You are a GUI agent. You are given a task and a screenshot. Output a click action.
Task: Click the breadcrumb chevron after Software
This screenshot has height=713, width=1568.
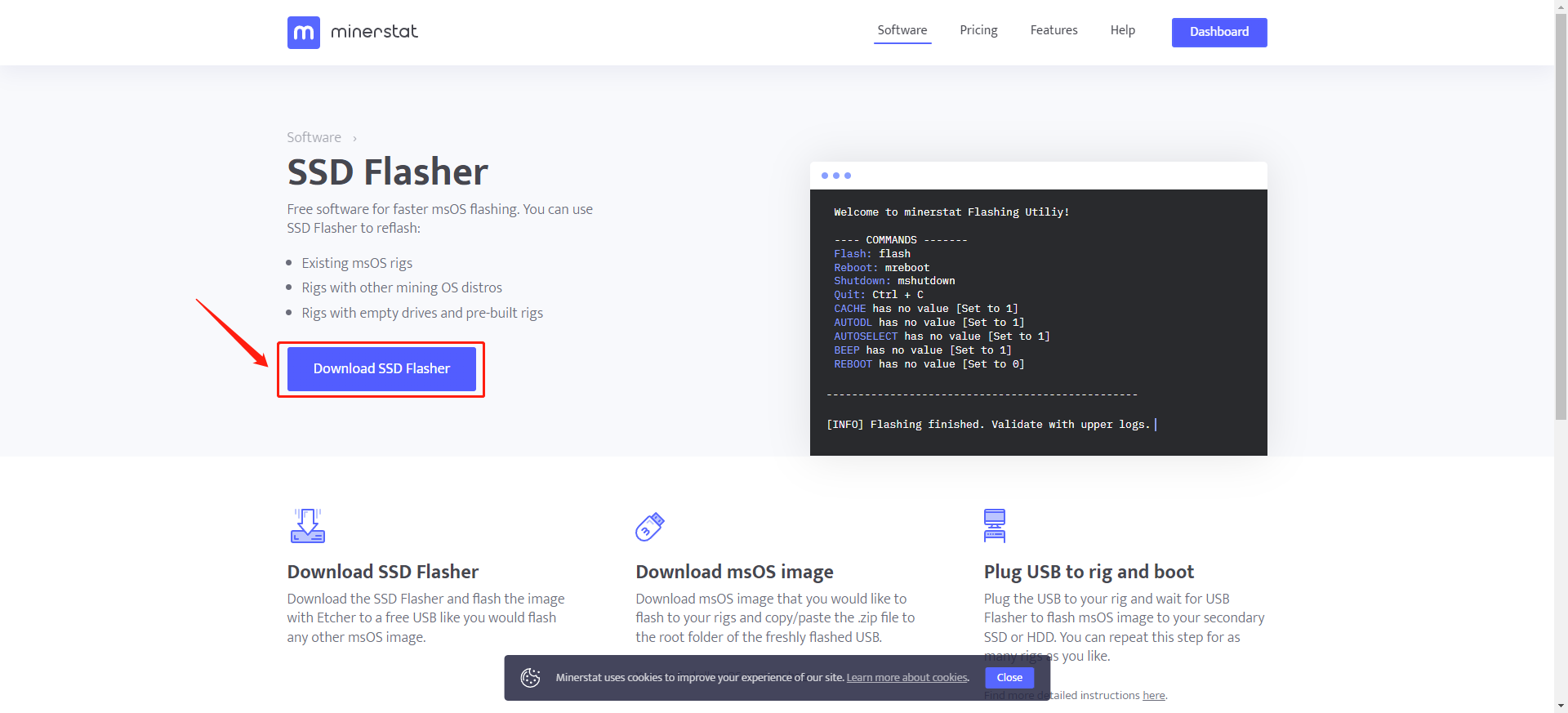pyautogui.click(x=354, y=139)
